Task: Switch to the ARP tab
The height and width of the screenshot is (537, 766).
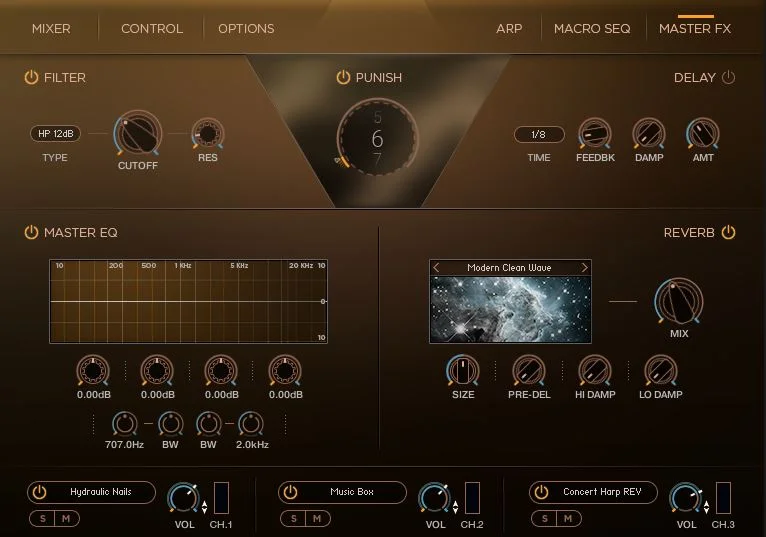Action: [x=509, y=29]
